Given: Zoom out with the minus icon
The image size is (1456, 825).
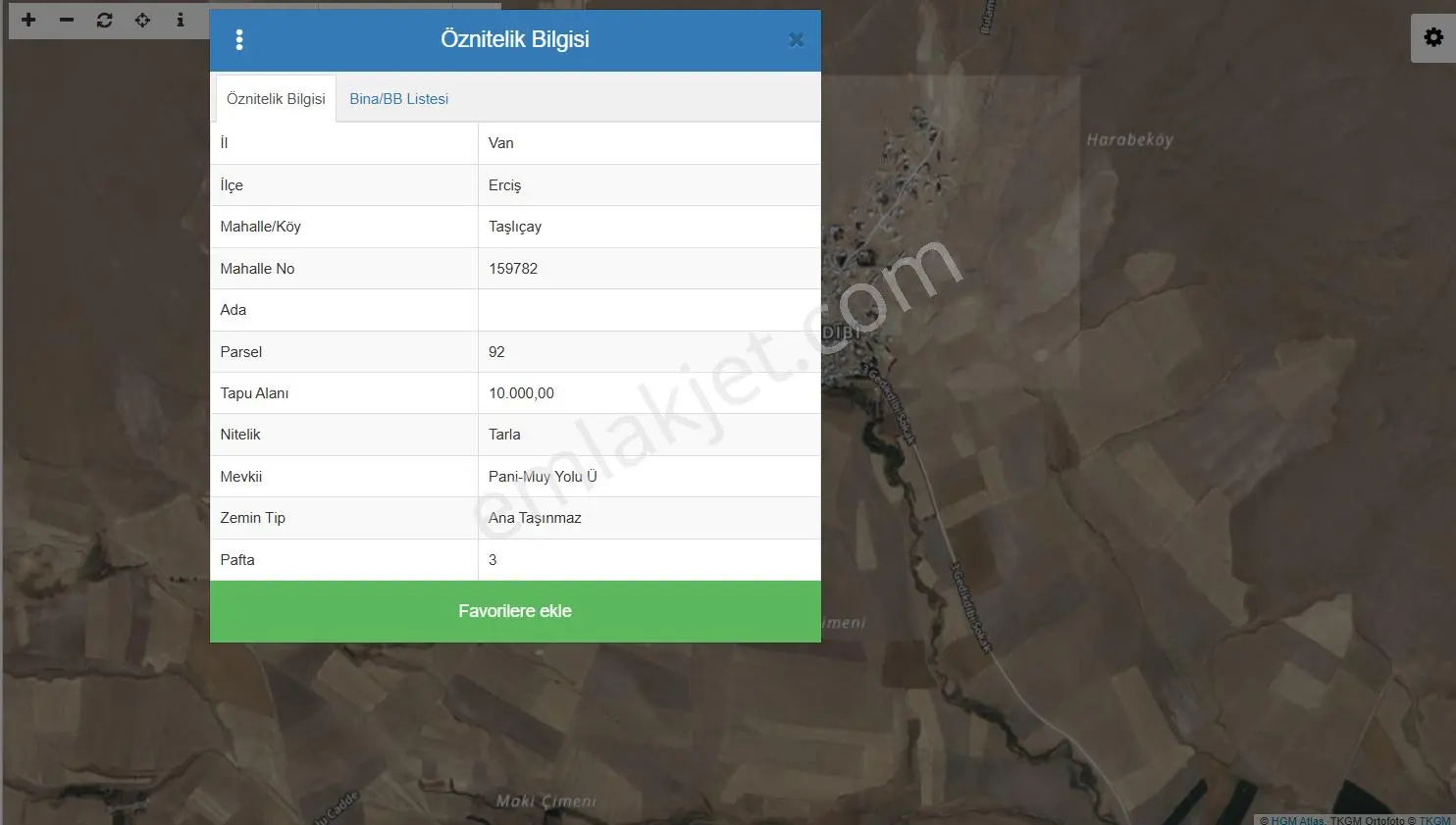Looking at the screenshot, I should pyautogui.click(x=67, y=20).
